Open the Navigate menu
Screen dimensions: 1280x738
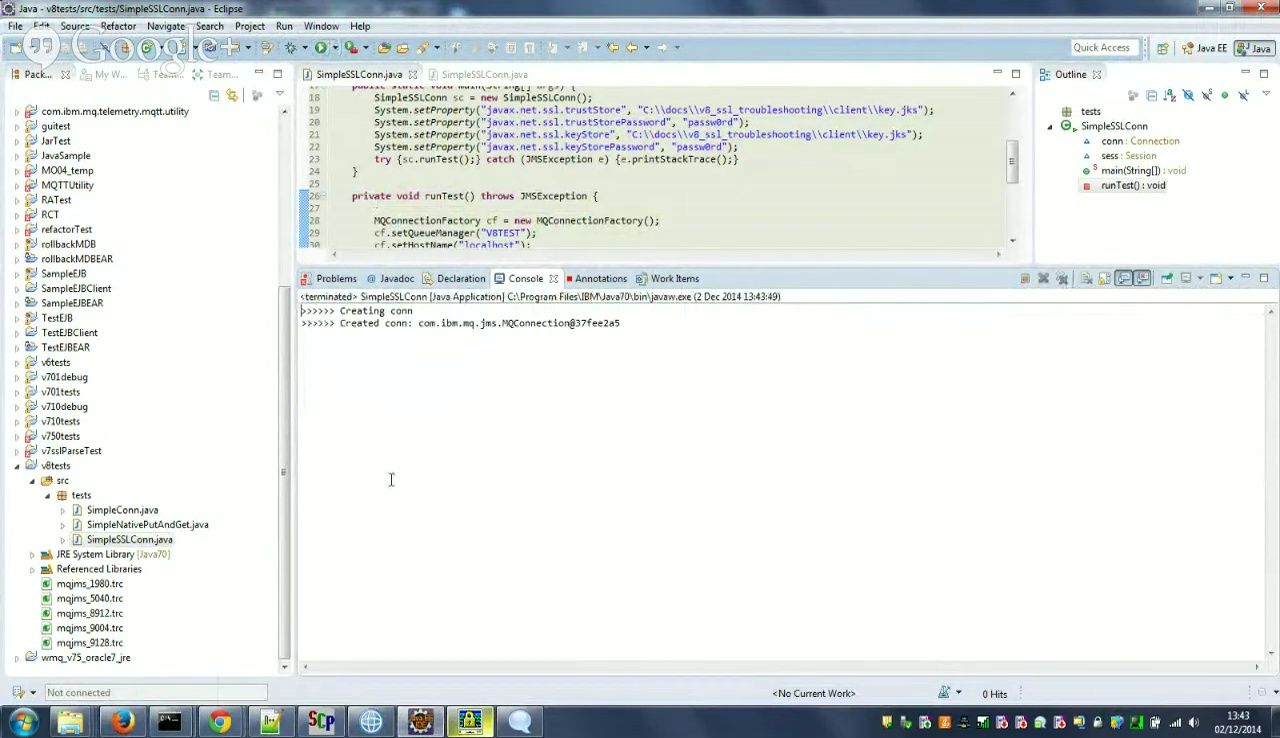point(165,26)
